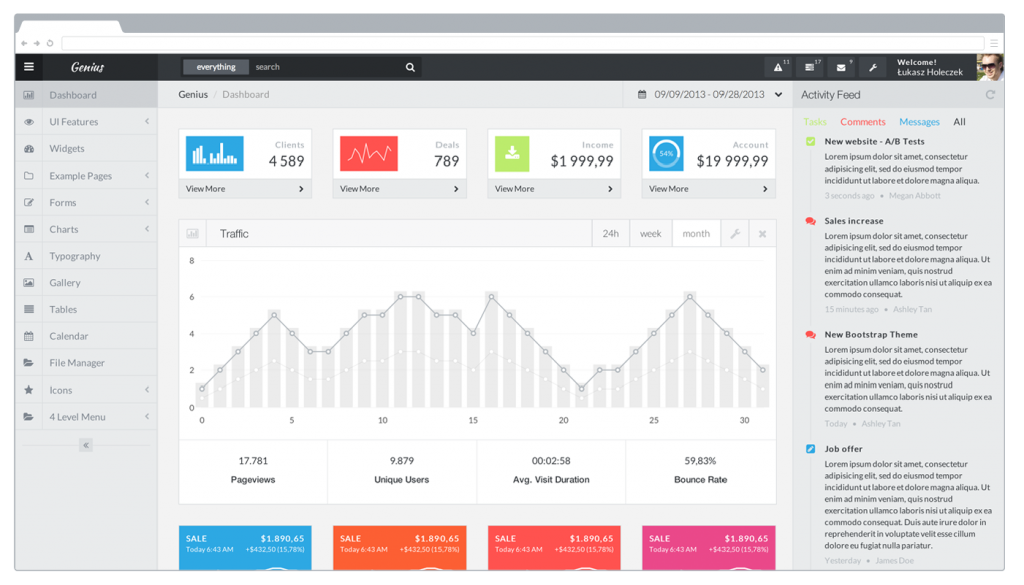Viewport: 1024px width, 585px height.
Task: Click the search magnifier icon
Action: pyautogui.click(x=410, y=67)
